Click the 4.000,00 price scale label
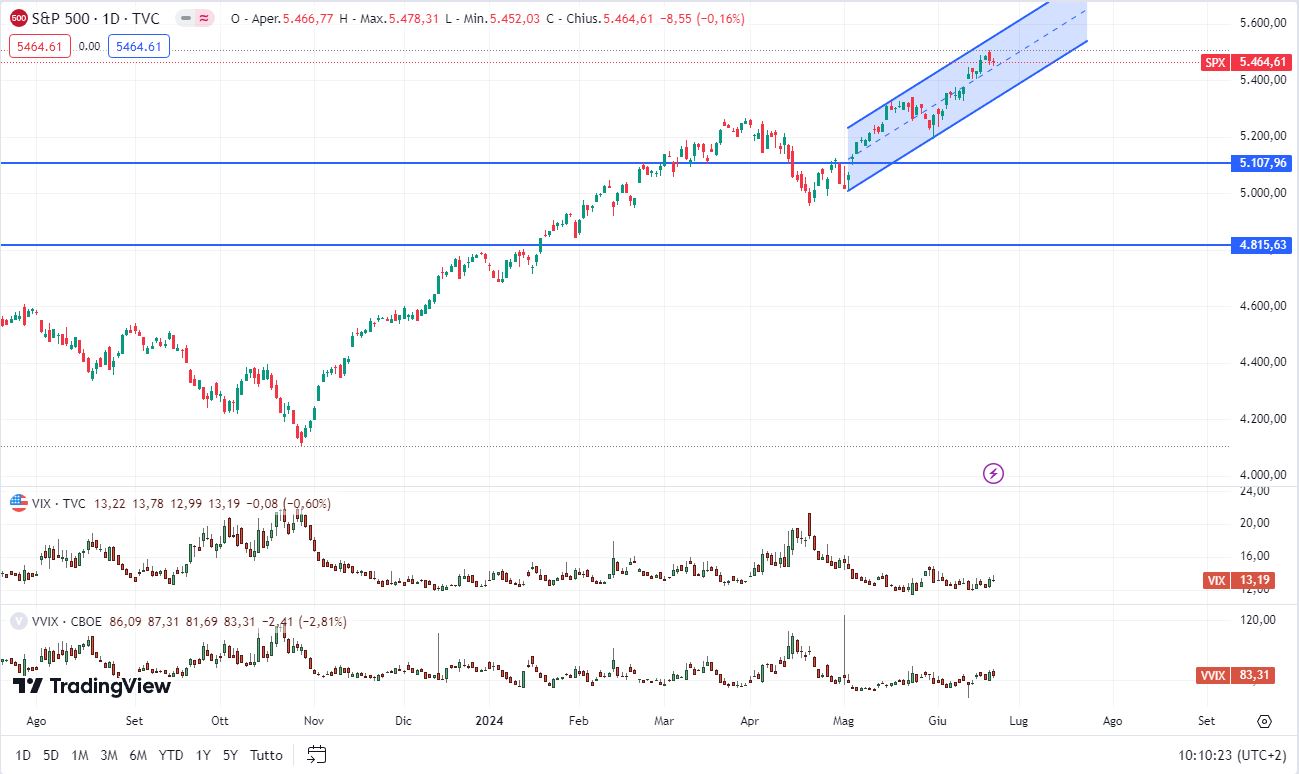 pos(1262,475)
